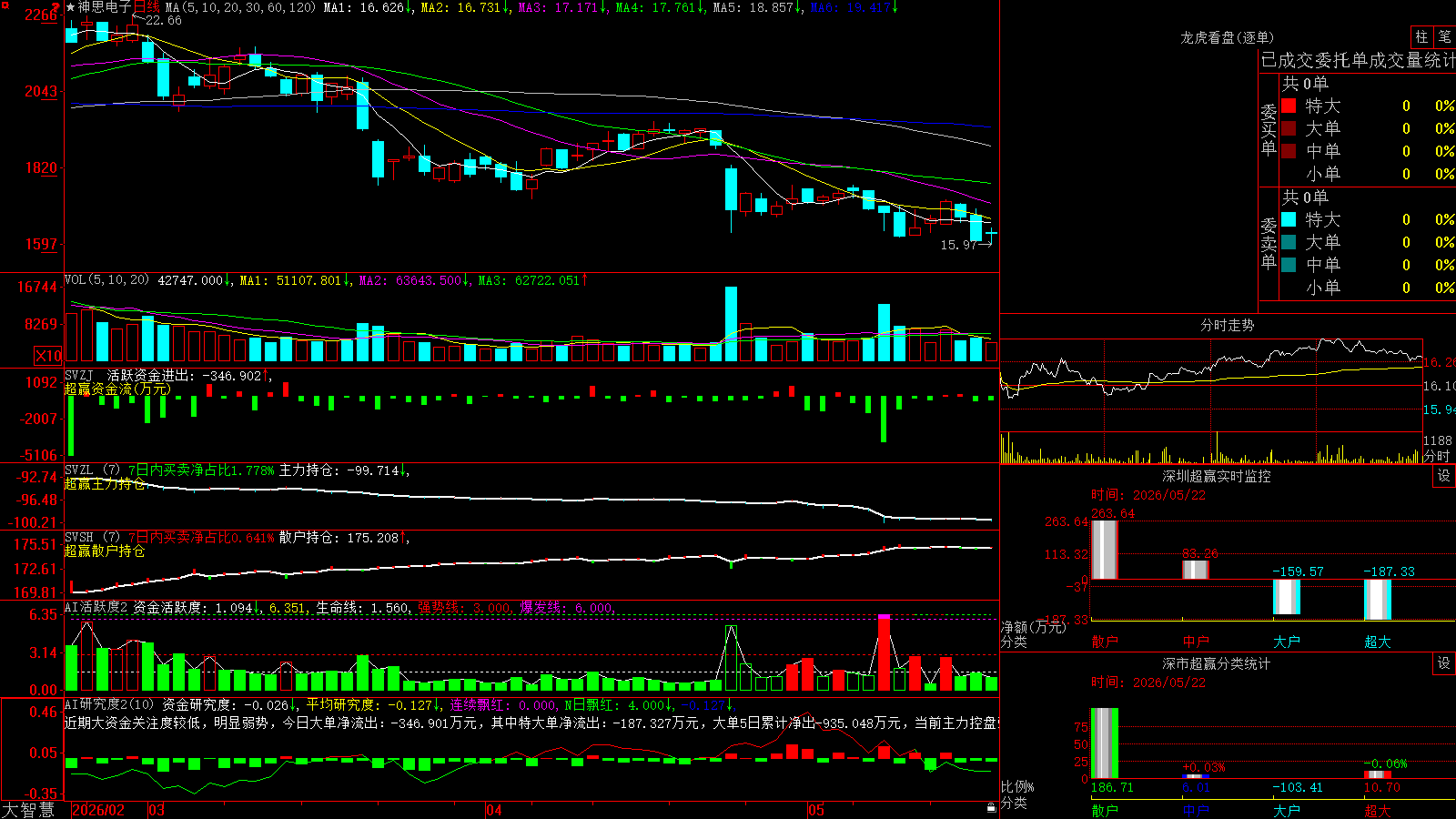Image resolution: width=1456 pixels, height=819 pixels.
Task: Click the MA2: 16.731 value
Action: pos(460,7)
